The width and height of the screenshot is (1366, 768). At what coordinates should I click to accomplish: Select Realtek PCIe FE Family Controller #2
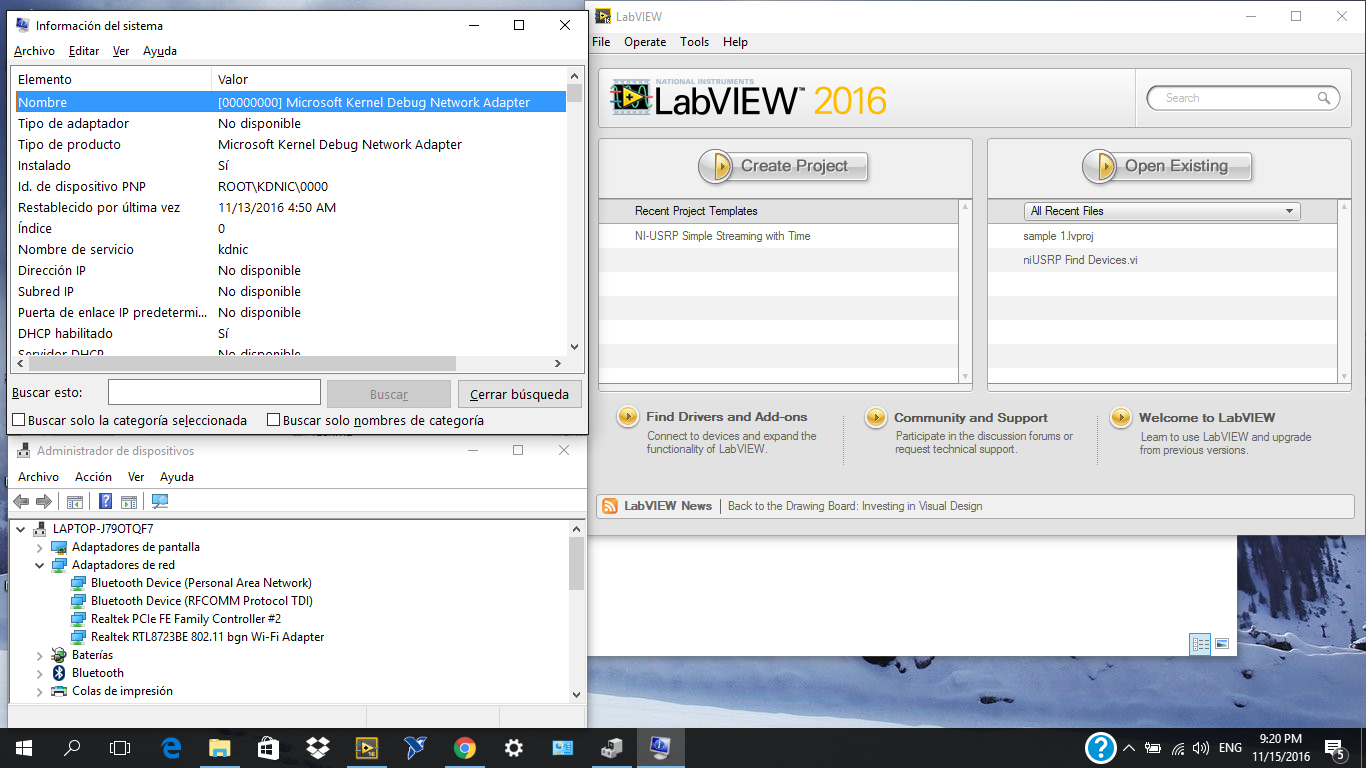pyautogui.click(x=186, y=619)
